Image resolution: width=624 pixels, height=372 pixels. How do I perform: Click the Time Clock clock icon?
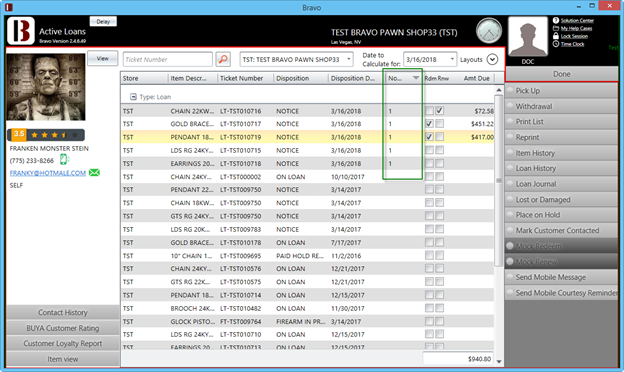pyautogui.click(x=556, y=44)
